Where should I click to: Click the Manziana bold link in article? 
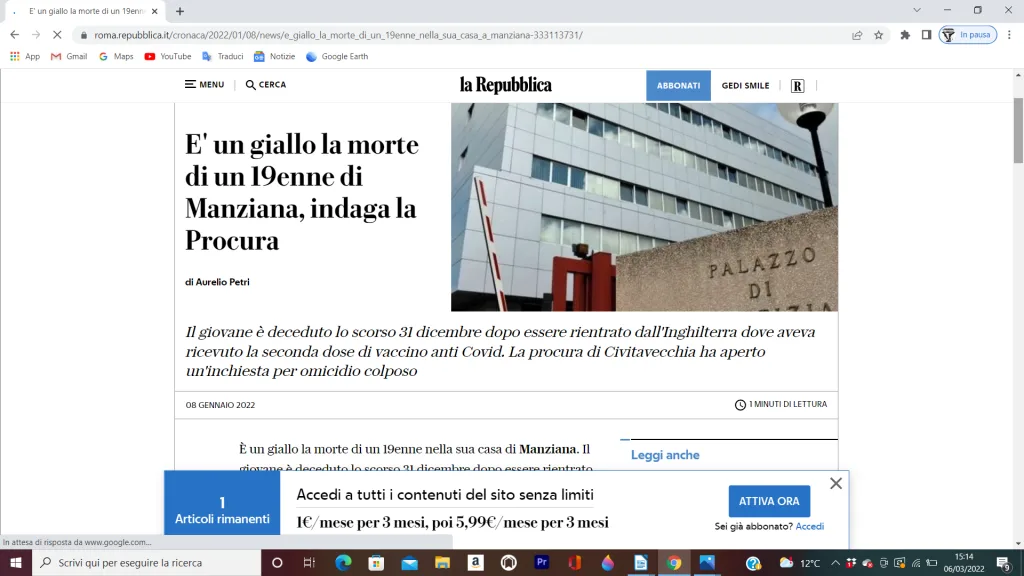pos(547,449)
